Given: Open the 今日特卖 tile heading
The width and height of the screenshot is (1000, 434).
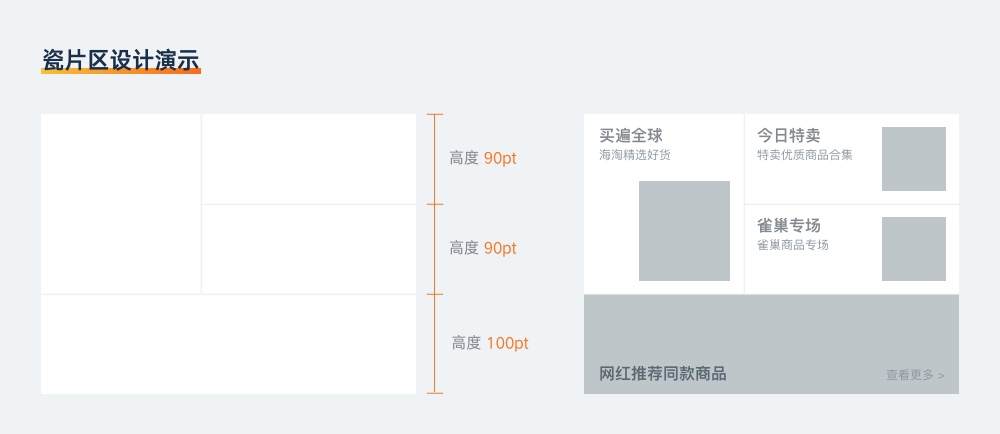Looking at the screenshot, I should point(789,136).
